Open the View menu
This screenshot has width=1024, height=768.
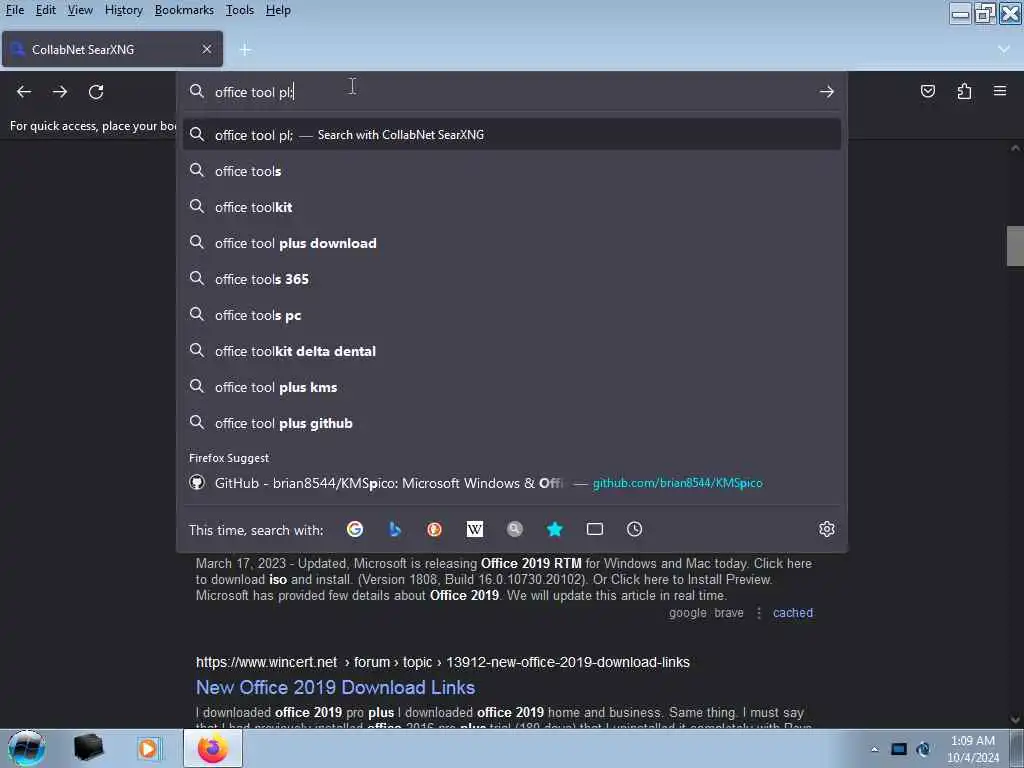point(80,10)
